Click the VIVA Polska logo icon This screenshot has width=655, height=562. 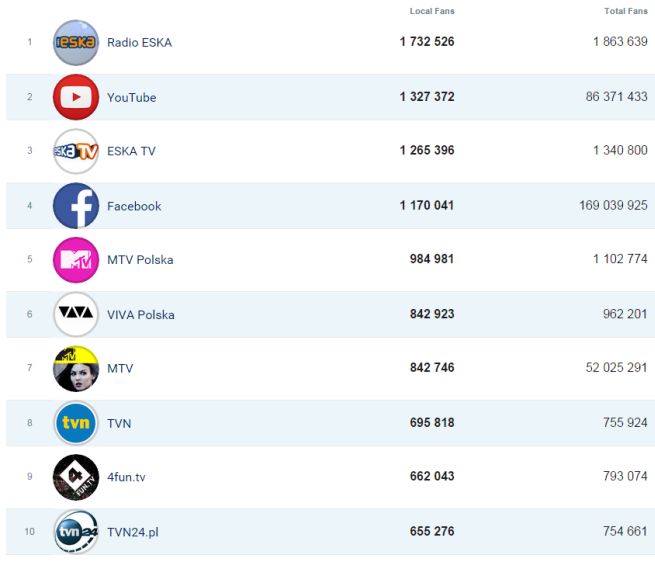pyautogui.click(x=76, y=314)
